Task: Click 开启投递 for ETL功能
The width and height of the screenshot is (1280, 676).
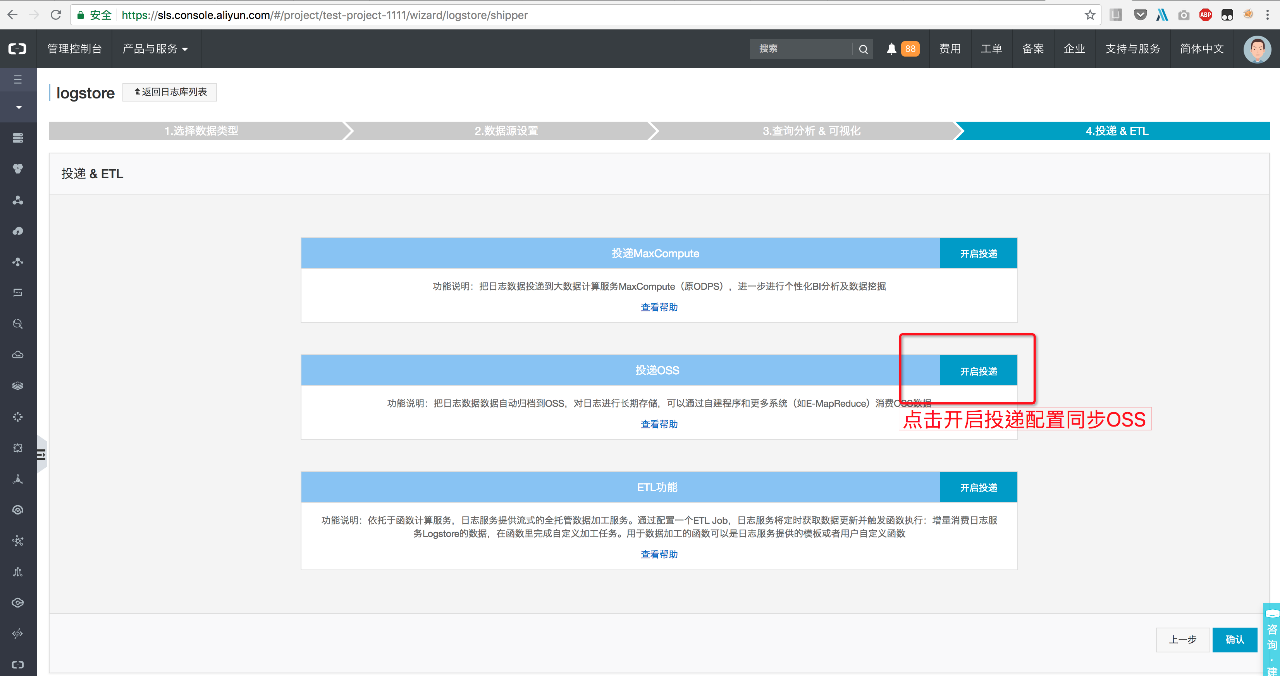Action: pos(978,487)
